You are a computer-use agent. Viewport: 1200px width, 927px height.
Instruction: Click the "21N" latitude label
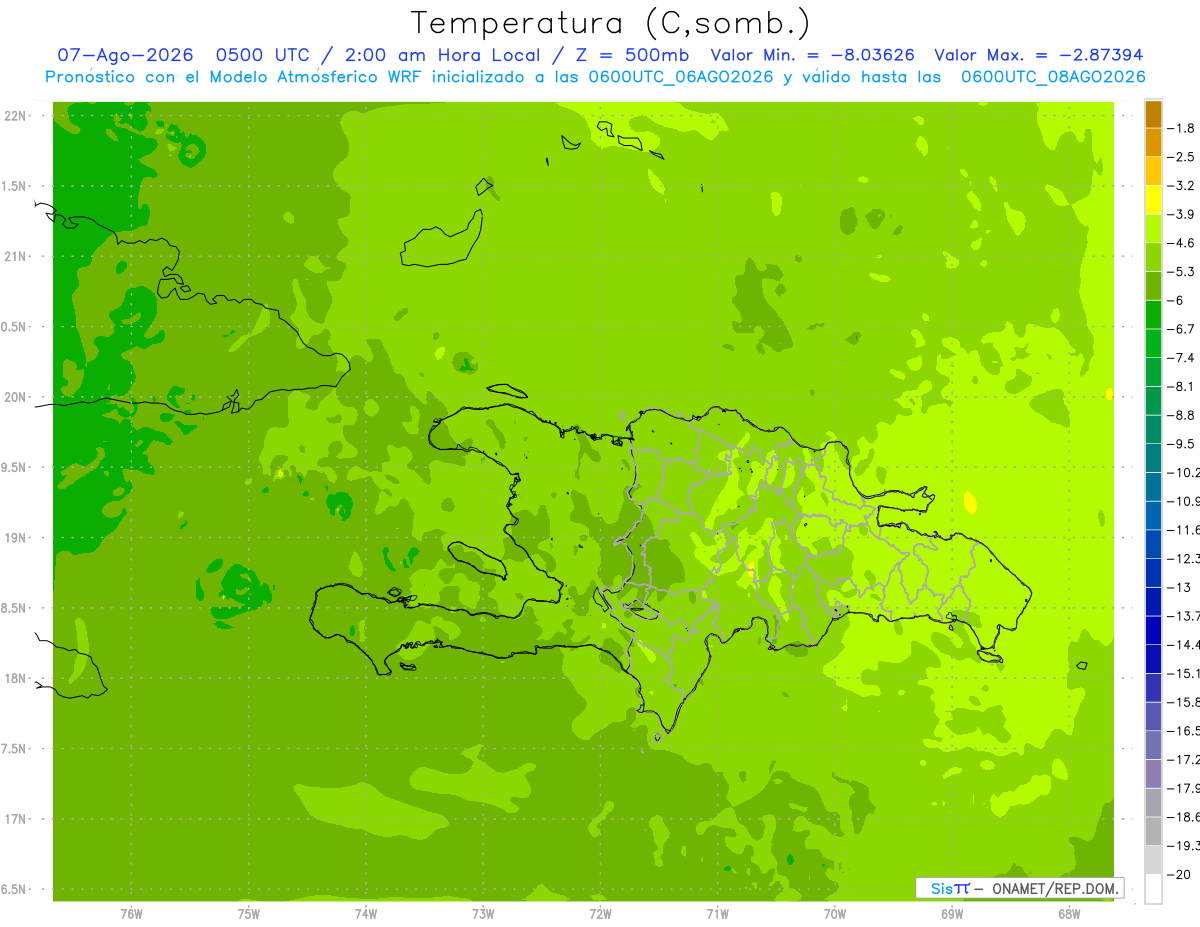[17, 256]
